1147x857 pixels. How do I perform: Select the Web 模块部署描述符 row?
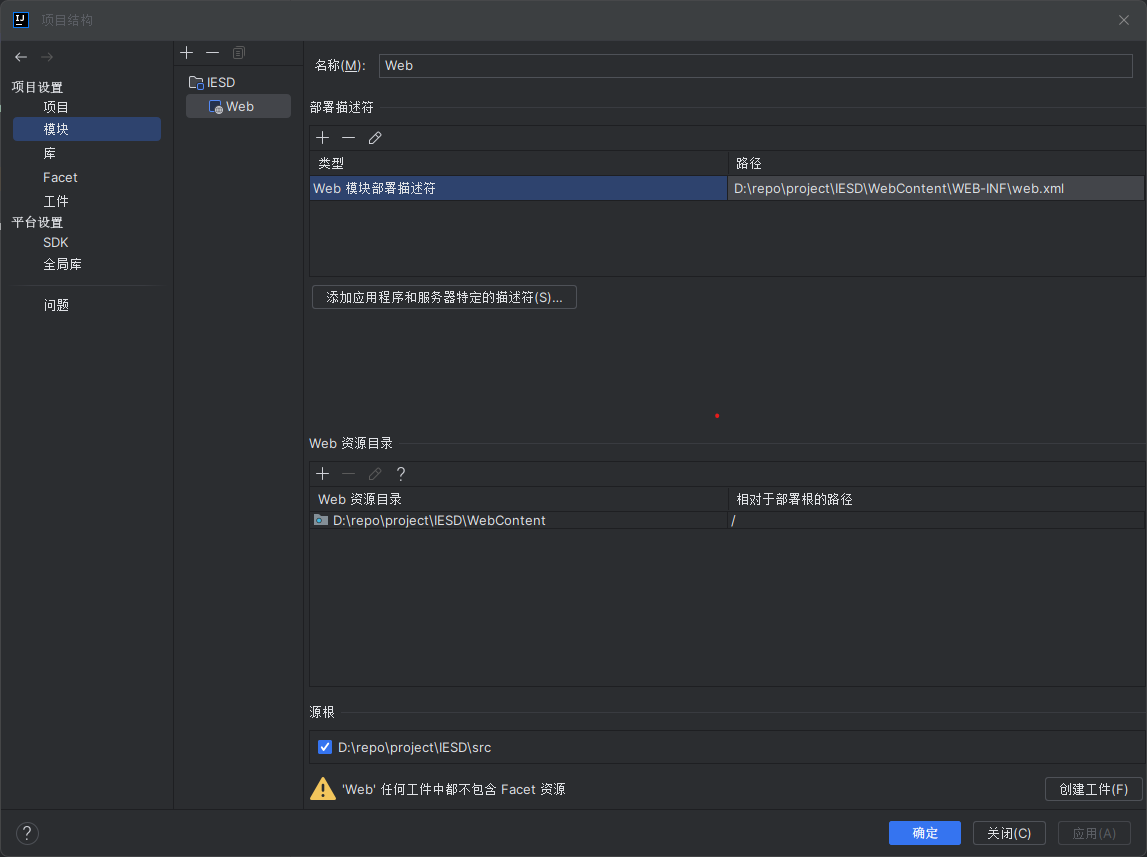tap(519, 189)
